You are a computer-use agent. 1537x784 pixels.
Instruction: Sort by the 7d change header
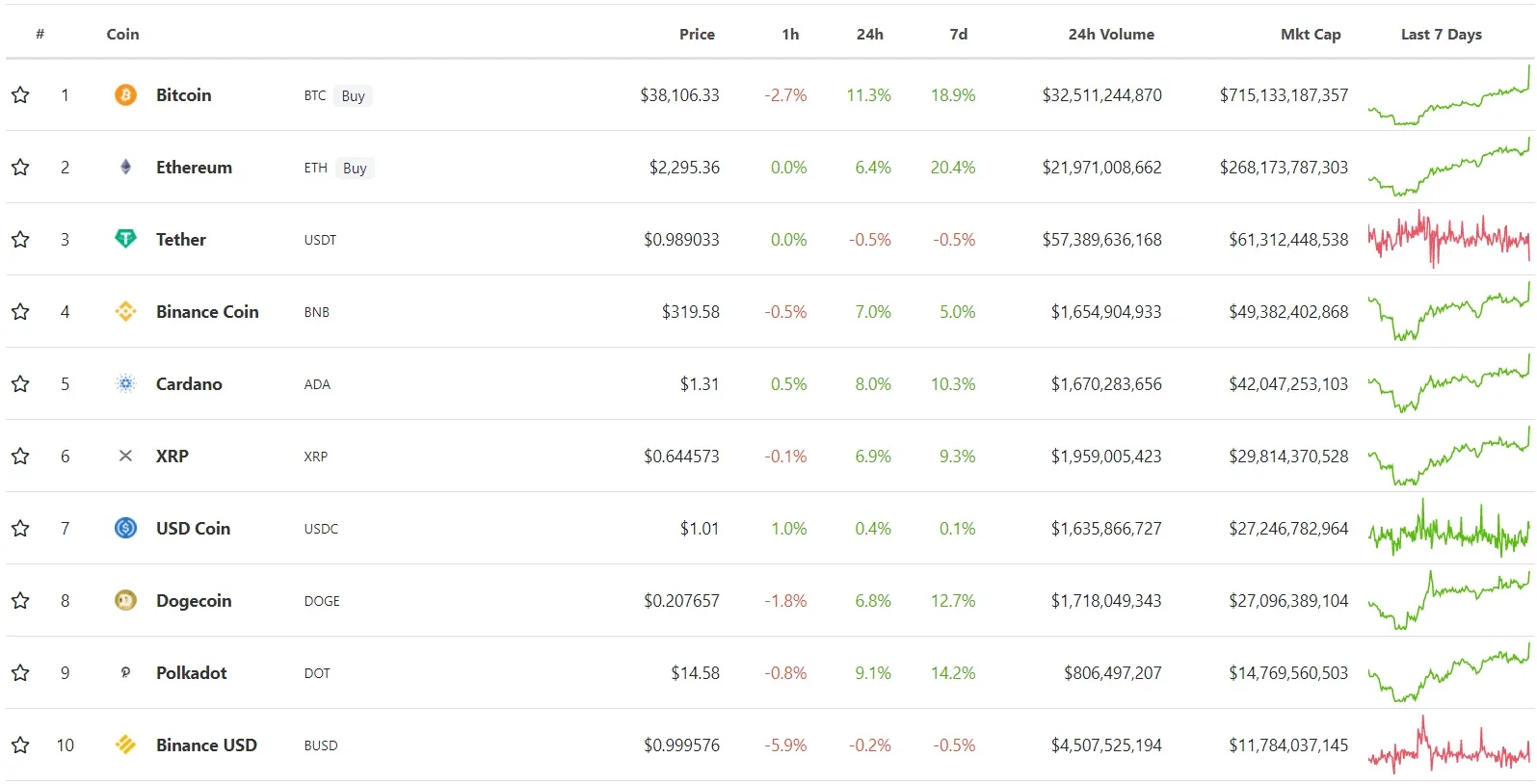tap(958, 34)
